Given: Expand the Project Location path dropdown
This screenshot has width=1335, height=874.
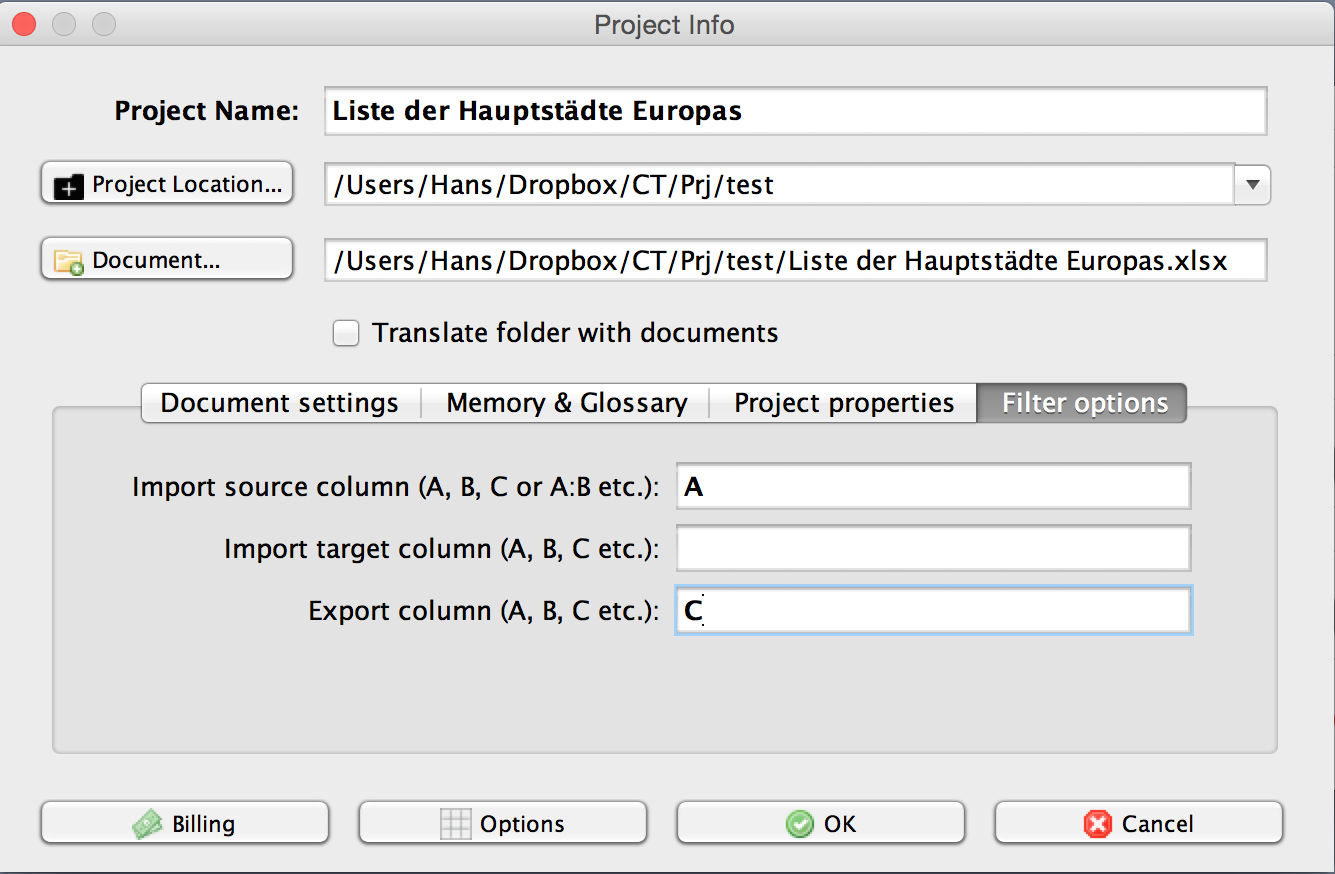Looking at the screenshot, I should [x=1253, y=185].
